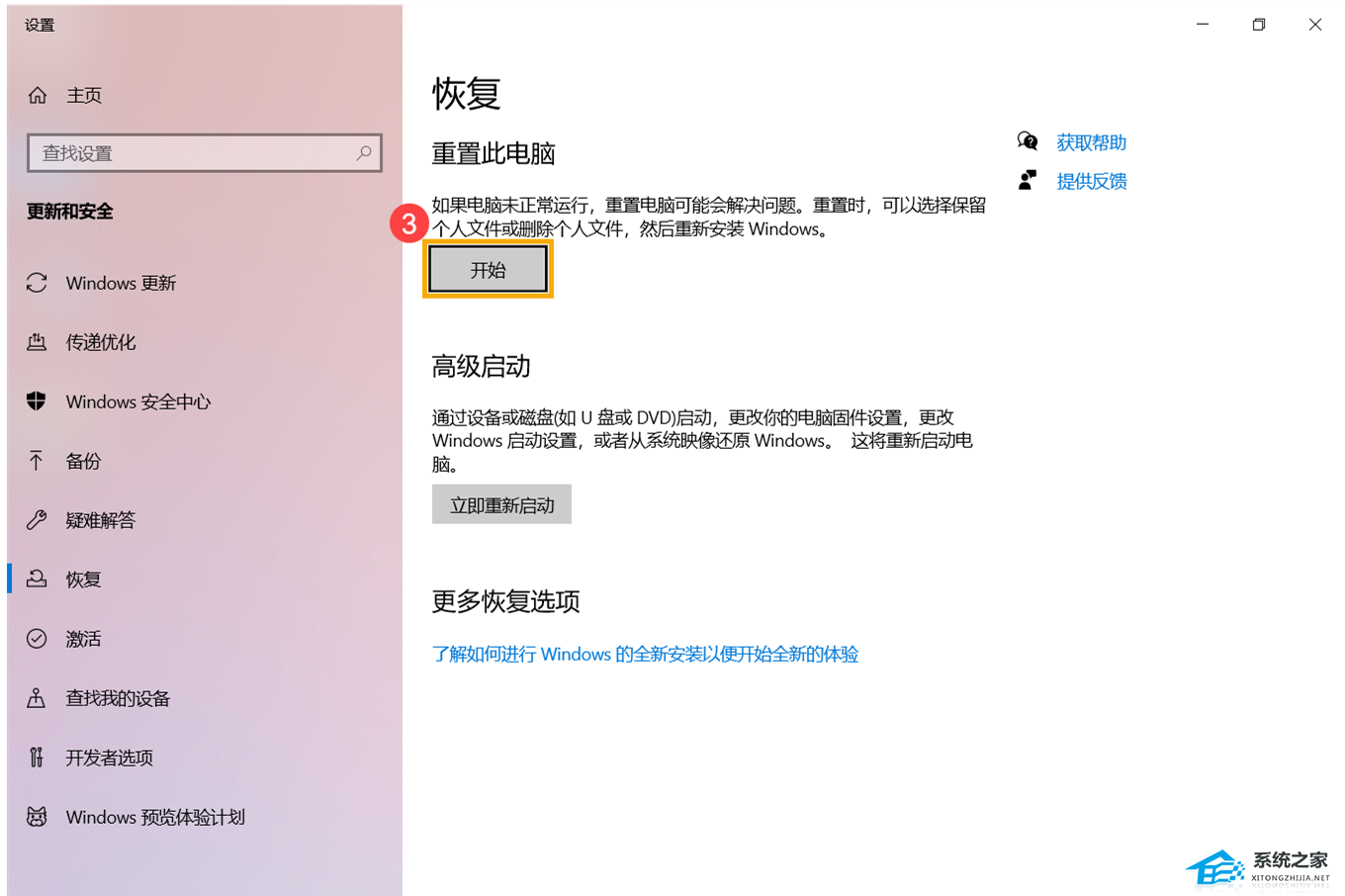Click the 传递优化 delivery icon
The image size is (1345, 896).
(38, 342)
